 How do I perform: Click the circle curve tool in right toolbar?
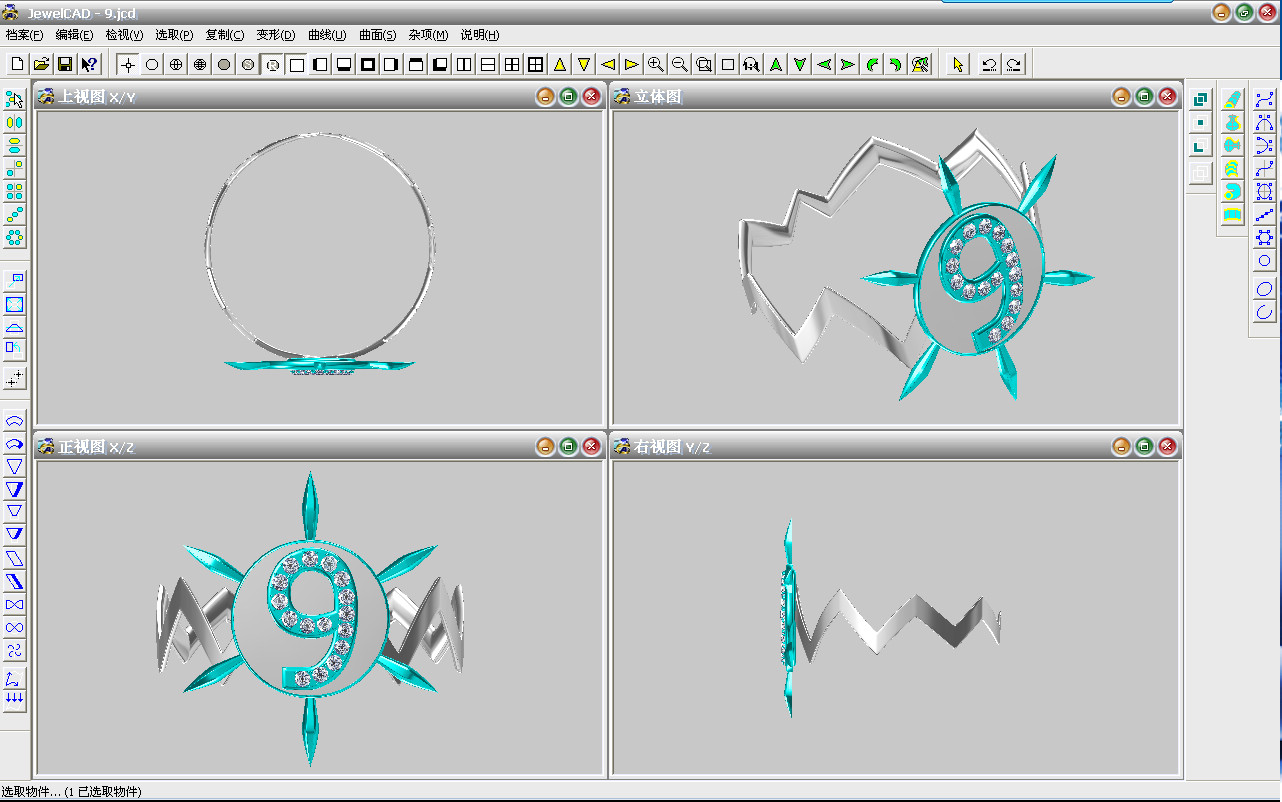point(1265,261)
